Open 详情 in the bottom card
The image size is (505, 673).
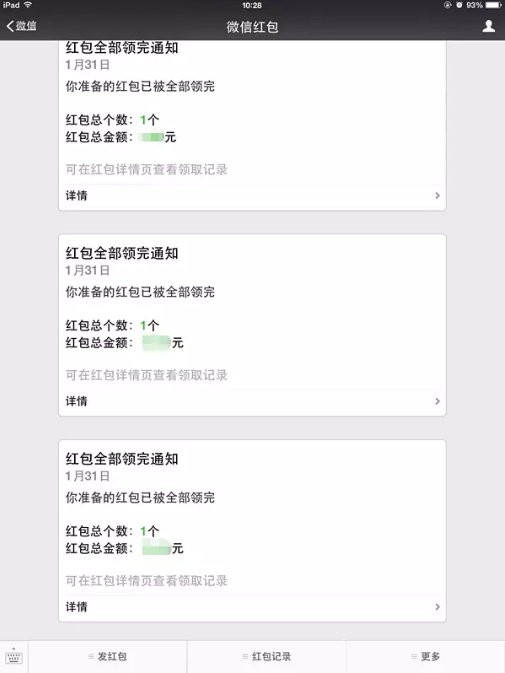(x=252, y=607)
